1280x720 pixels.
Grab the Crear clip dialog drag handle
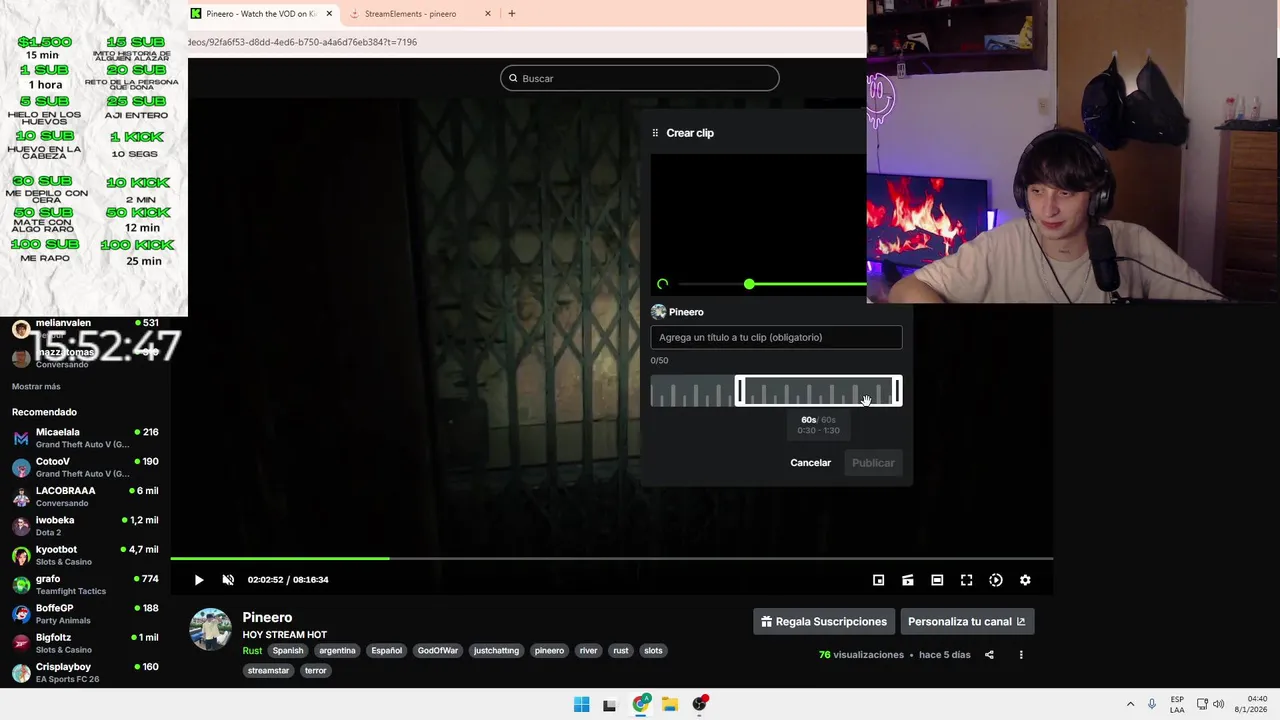tap(655, 133)
